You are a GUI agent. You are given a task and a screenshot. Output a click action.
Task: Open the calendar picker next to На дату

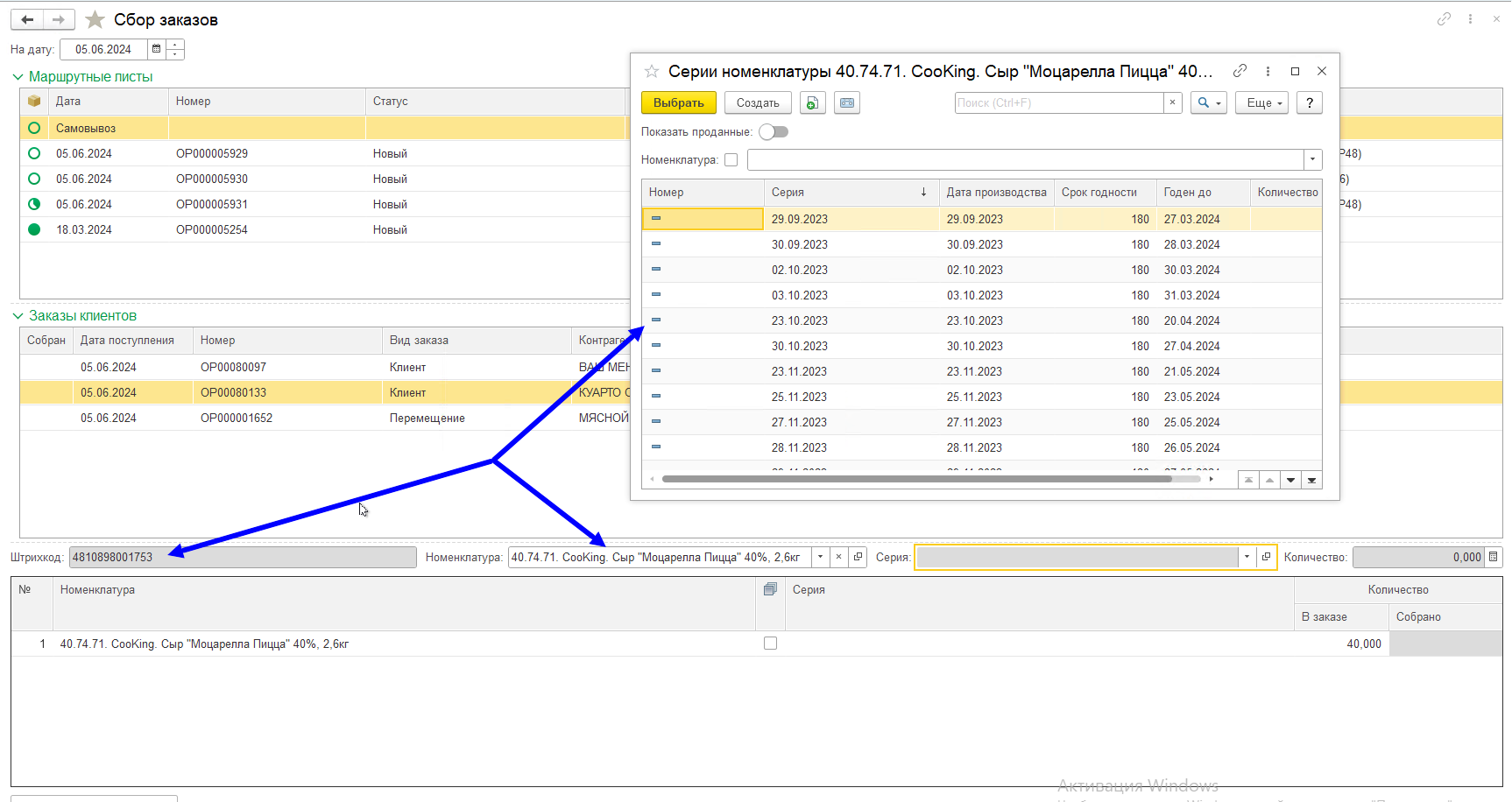(x=156, y=49)
